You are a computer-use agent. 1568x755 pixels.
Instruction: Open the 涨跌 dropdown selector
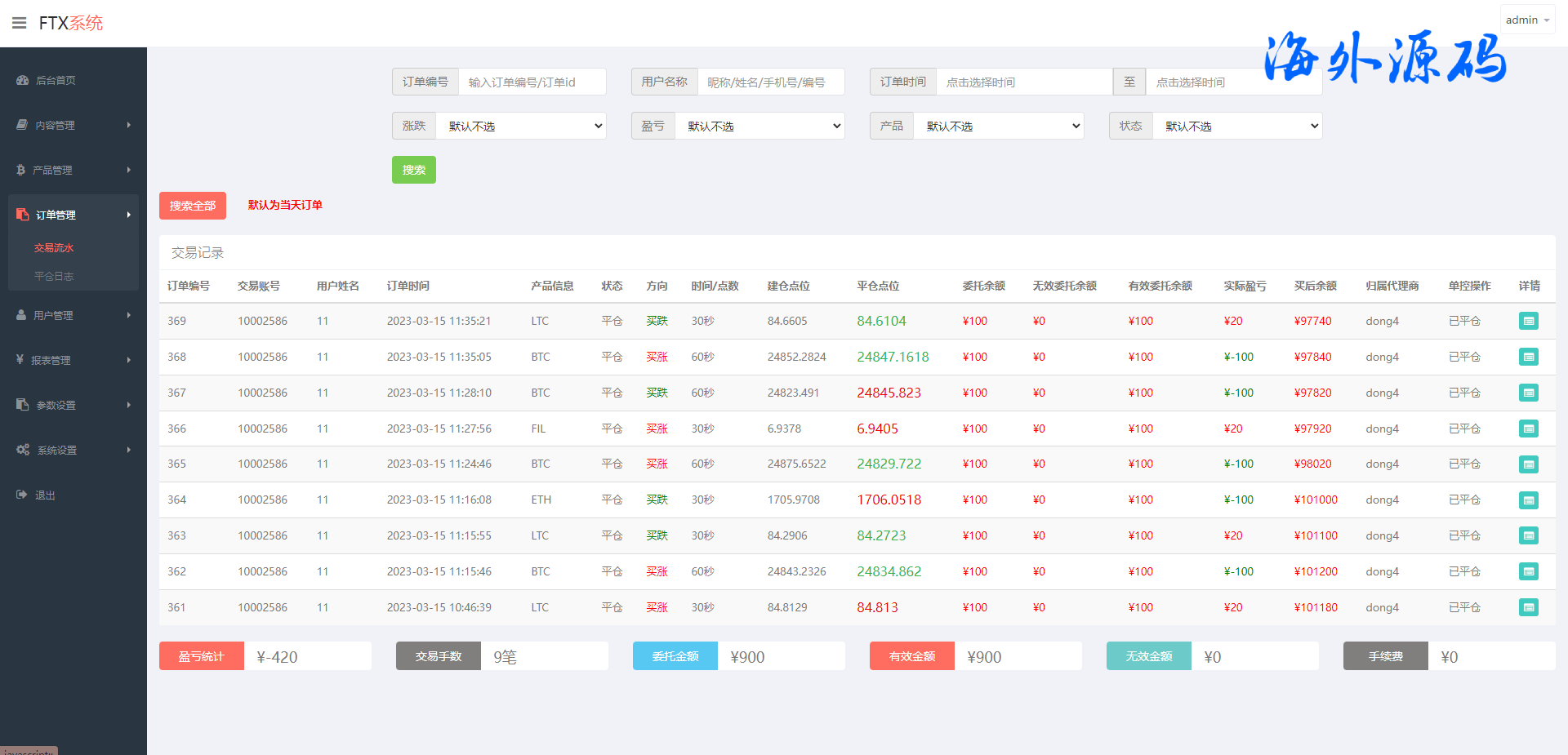tap(521, 126)
